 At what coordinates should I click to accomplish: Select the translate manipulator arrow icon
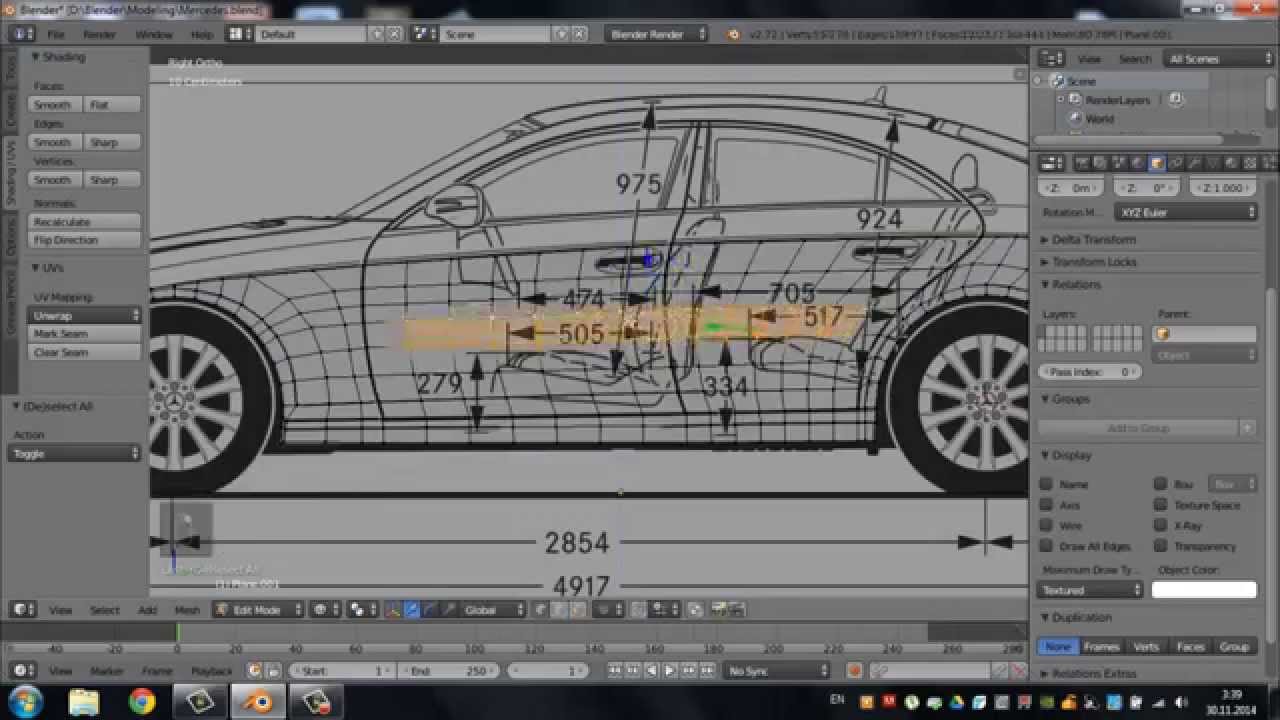coord(412,609)
